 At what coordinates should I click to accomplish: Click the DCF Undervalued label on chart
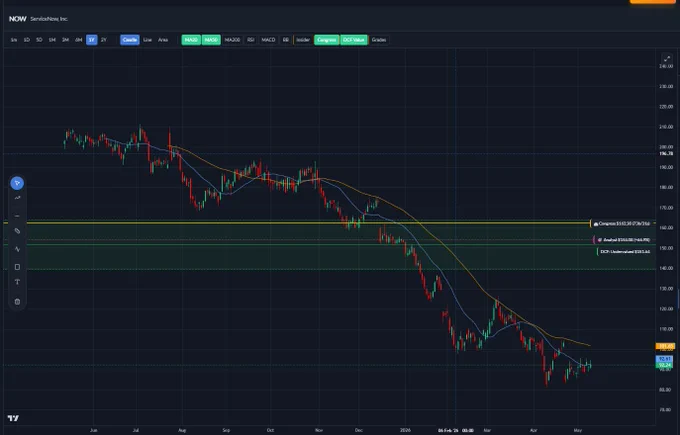pyautogui.click(x=624, y=252)
